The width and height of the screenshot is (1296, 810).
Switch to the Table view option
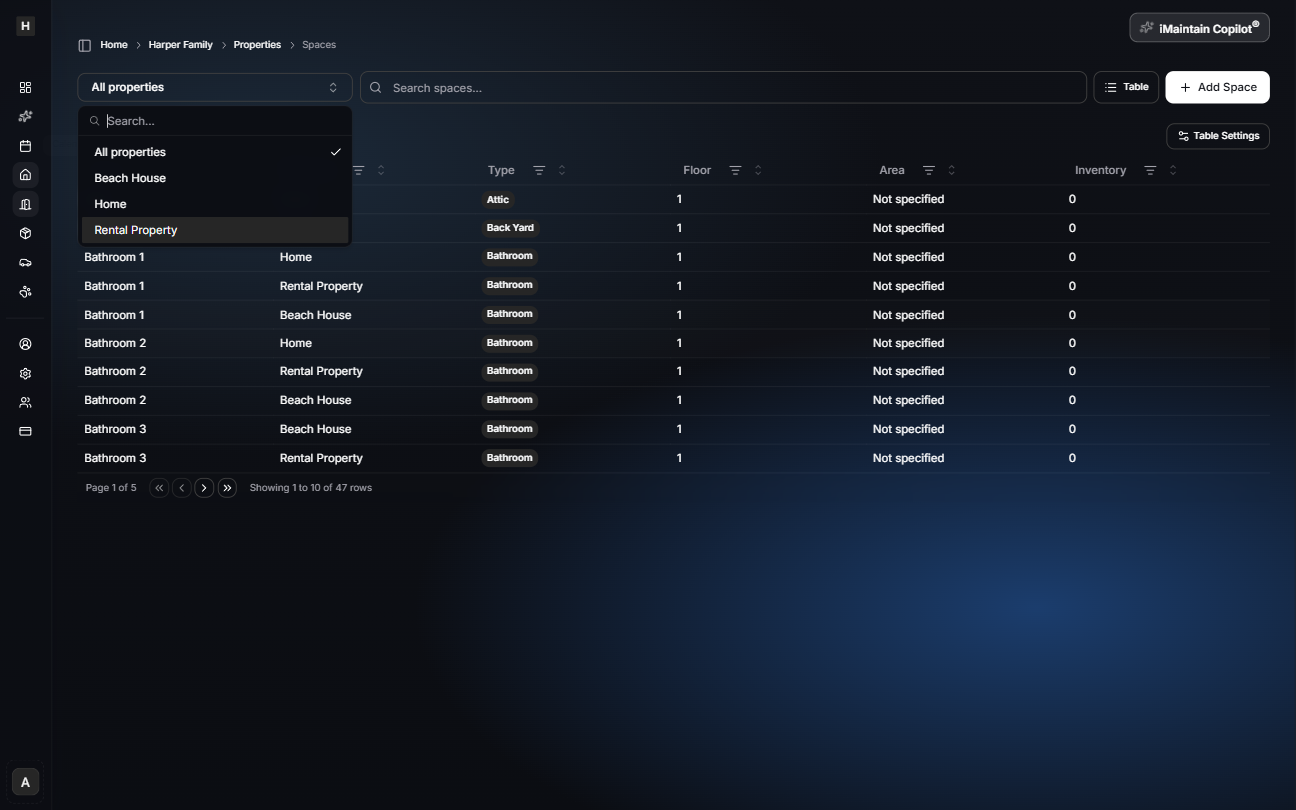click(1126, 87)
